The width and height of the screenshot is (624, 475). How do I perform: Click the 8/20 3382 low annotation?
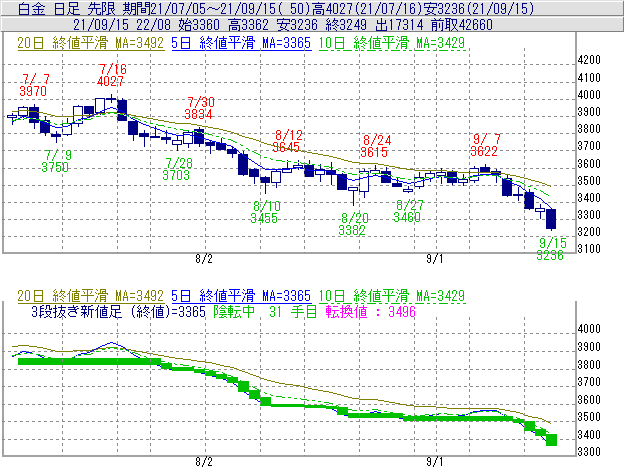(353, 224)
